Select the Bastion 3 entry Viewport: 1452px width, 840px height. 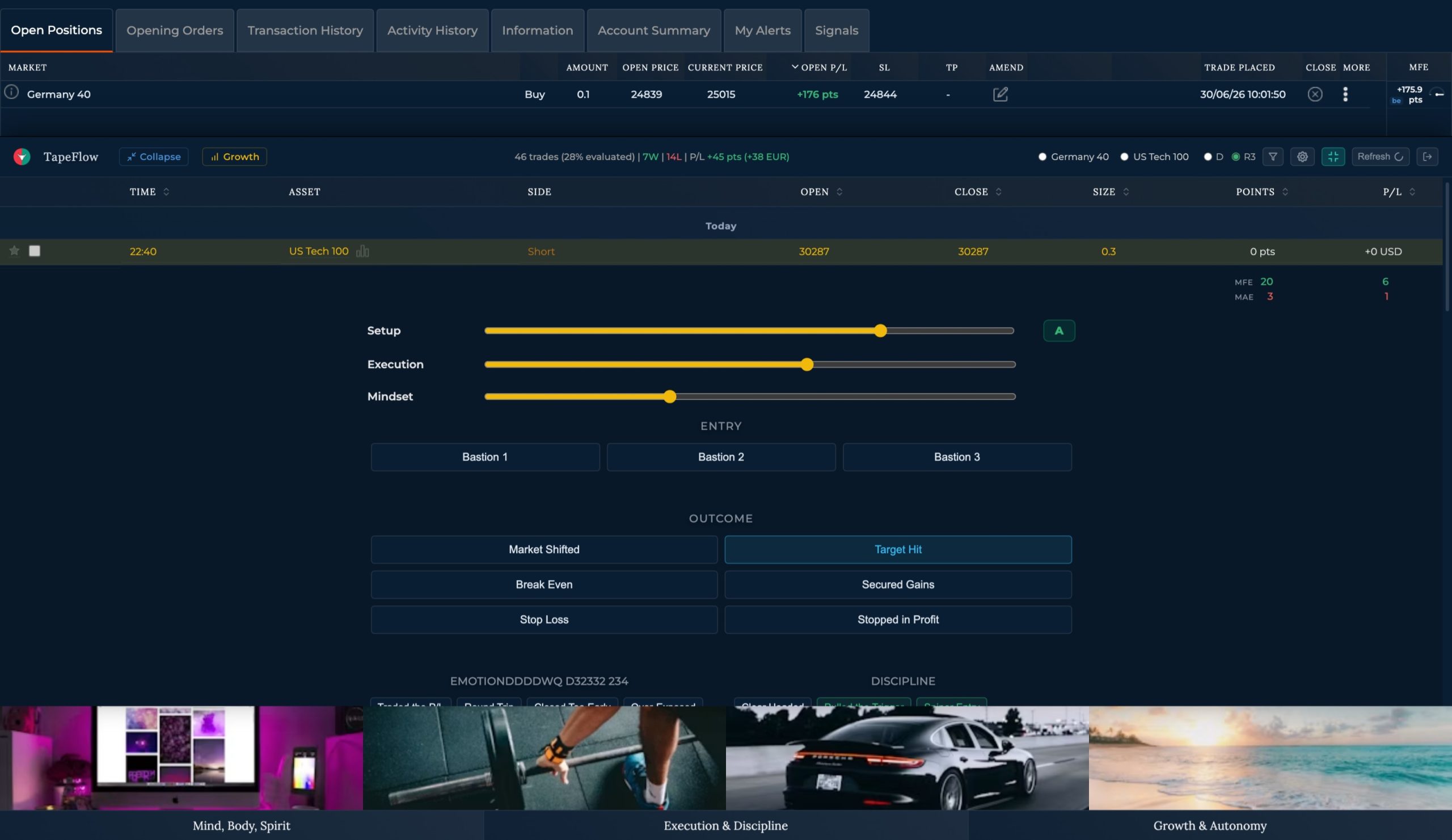coord(957,457)
